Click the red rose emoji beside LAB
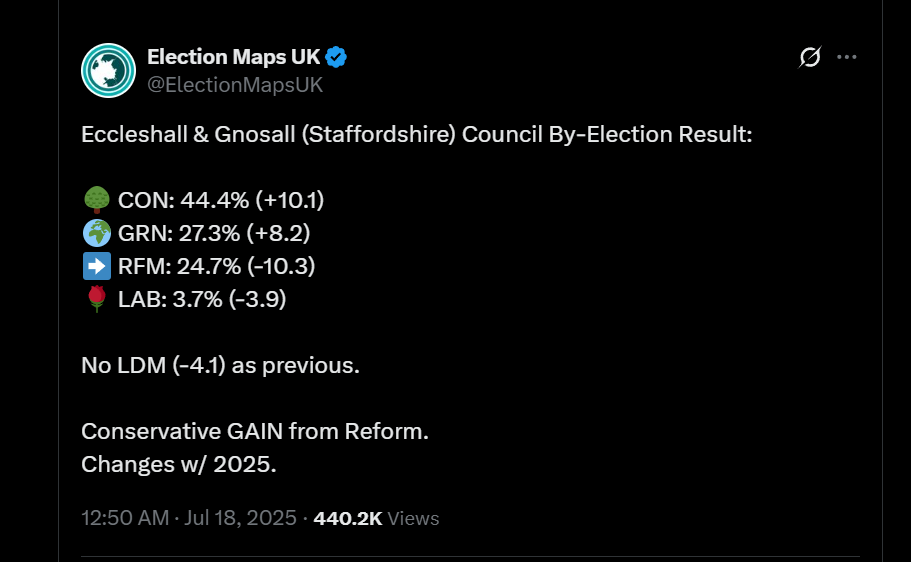 tap(96, 299)
